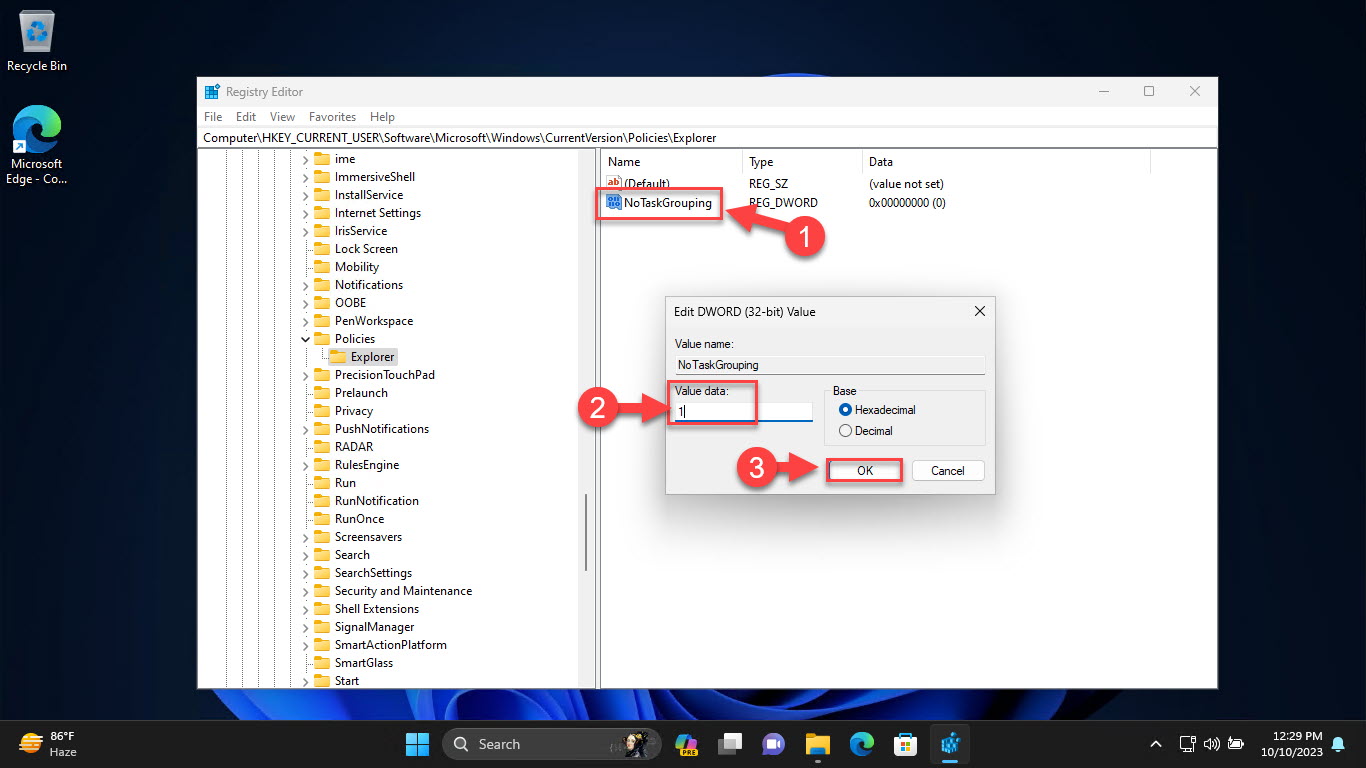Open the View menu
The height and width of the screenshot is (768, 1366).
[283, 117]
